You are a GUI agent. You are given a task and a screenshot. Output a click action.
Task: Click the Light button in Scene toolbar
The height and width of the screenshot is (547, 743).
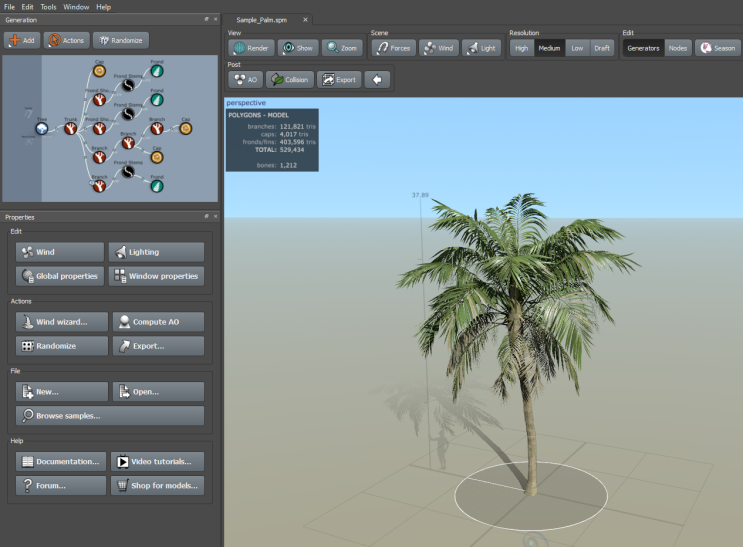pyautogui.click(x=481, y=48)
